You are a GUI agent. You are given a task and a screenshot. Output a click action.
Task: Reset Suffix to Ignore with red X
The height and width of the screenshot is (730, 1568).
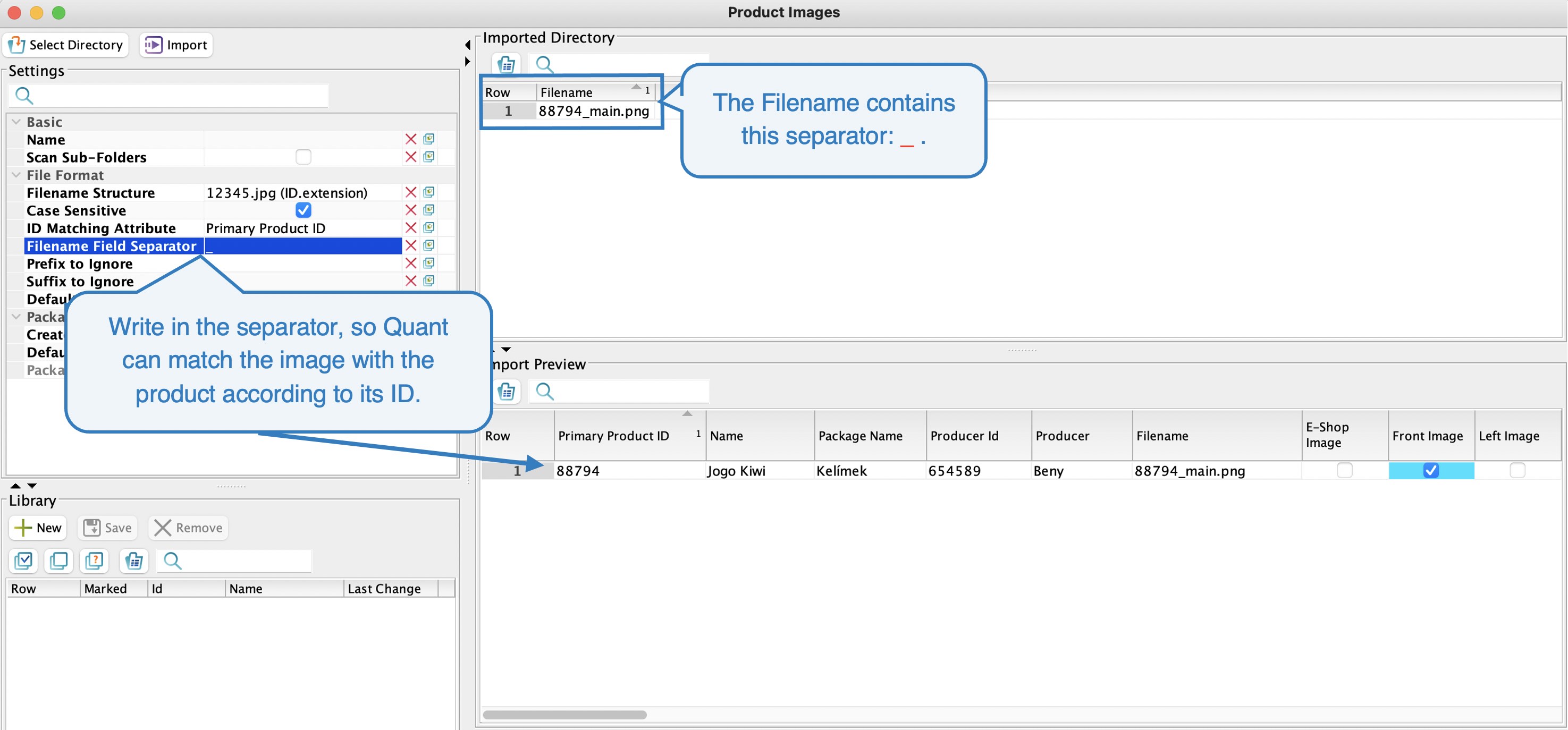coord(411,281)
